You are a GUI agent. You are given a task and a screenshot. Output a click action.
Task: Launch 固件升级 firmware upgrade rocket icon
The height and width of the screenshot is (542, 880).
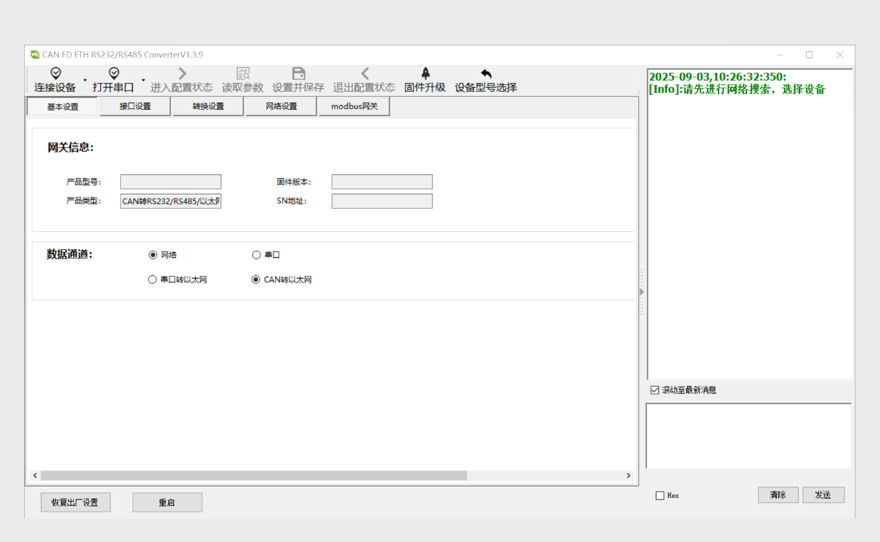point(425,74)
